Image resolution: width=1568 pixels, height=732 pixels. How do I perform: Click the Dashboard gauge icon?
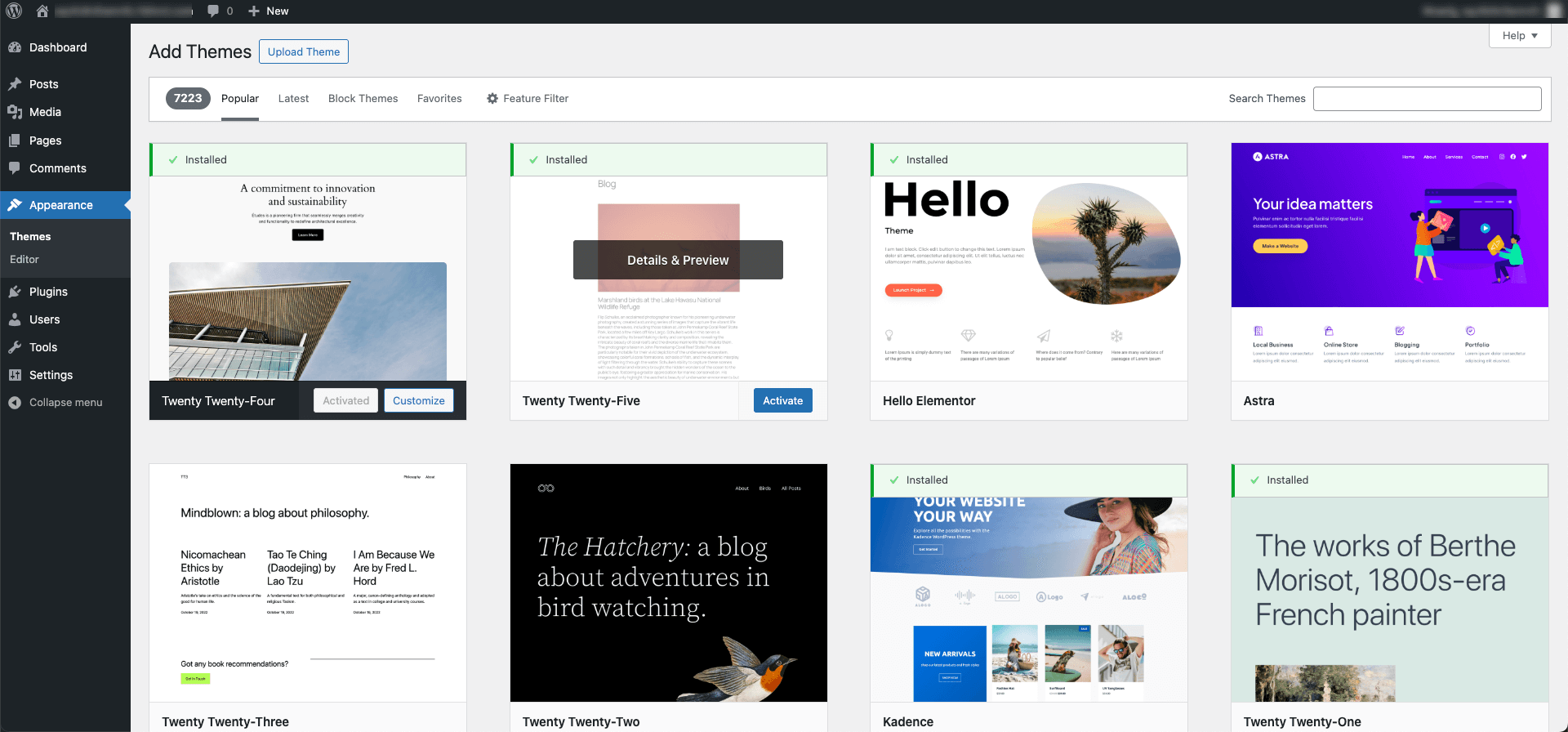pyautogui.click(x=15, y=47)
